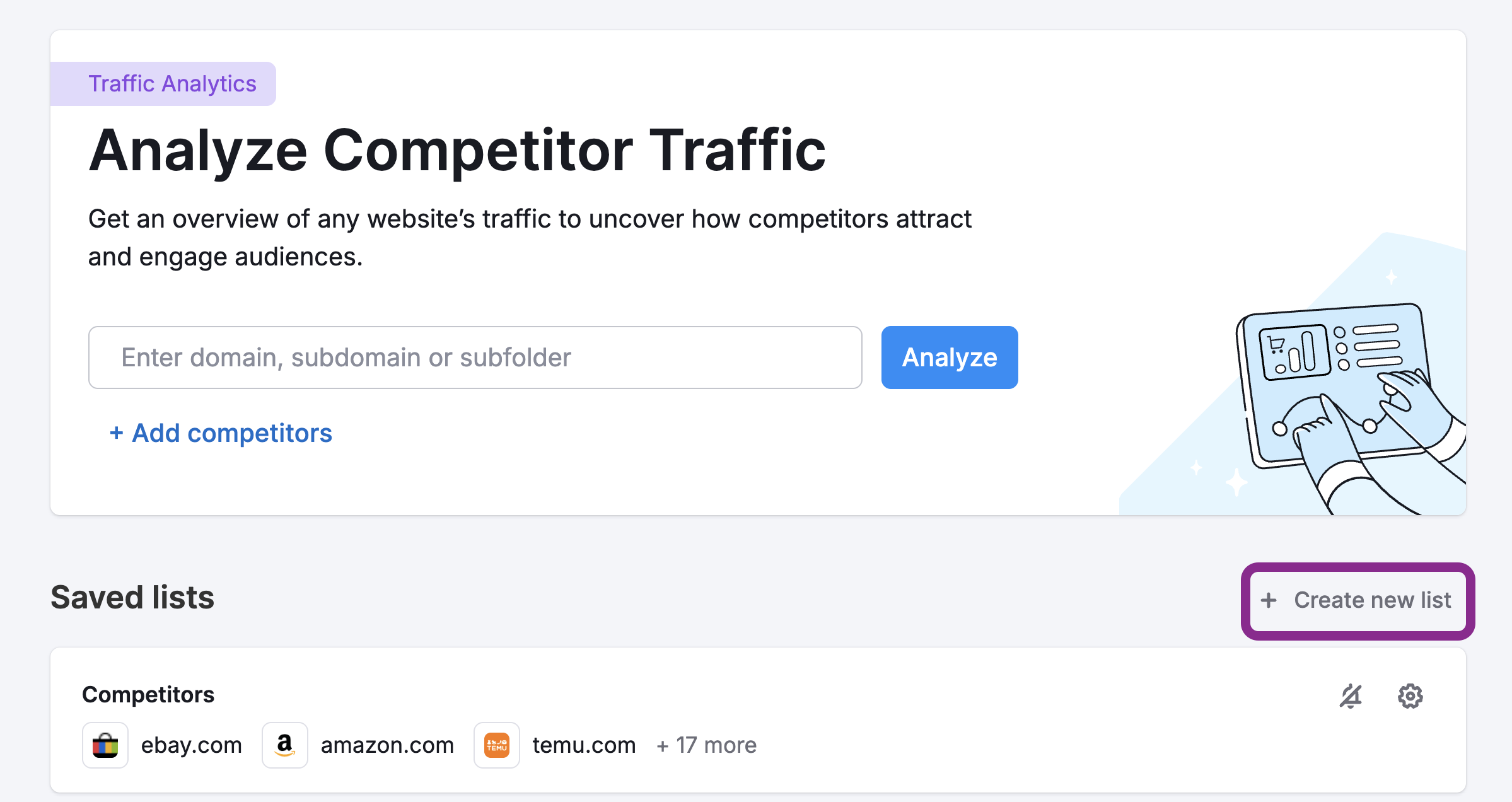Click the overview description paragraph
Viewport: 1512px width, 802px height.
pos(530,238)
